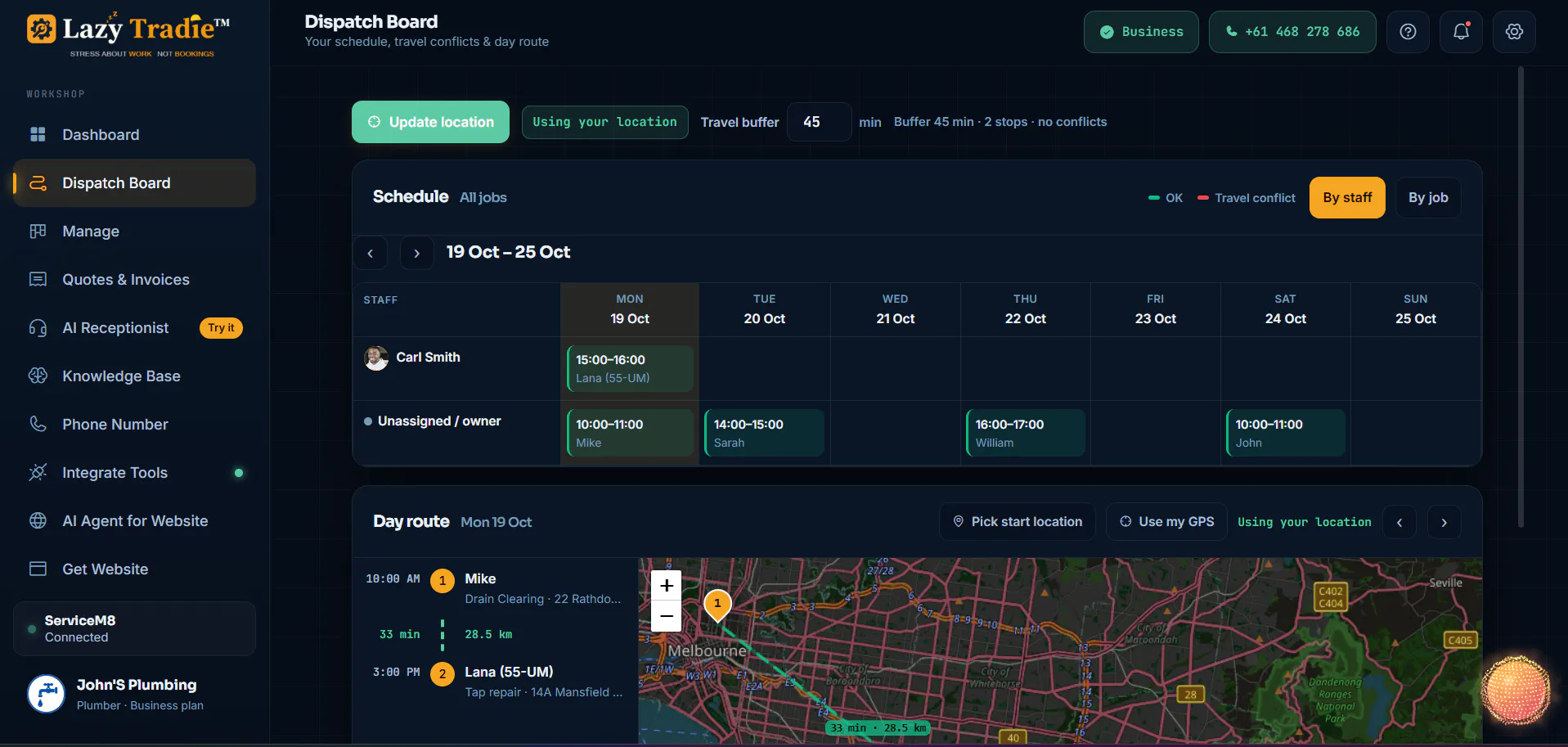Zoom in on the map
1568x747 pixels.
tap(667, 586)
